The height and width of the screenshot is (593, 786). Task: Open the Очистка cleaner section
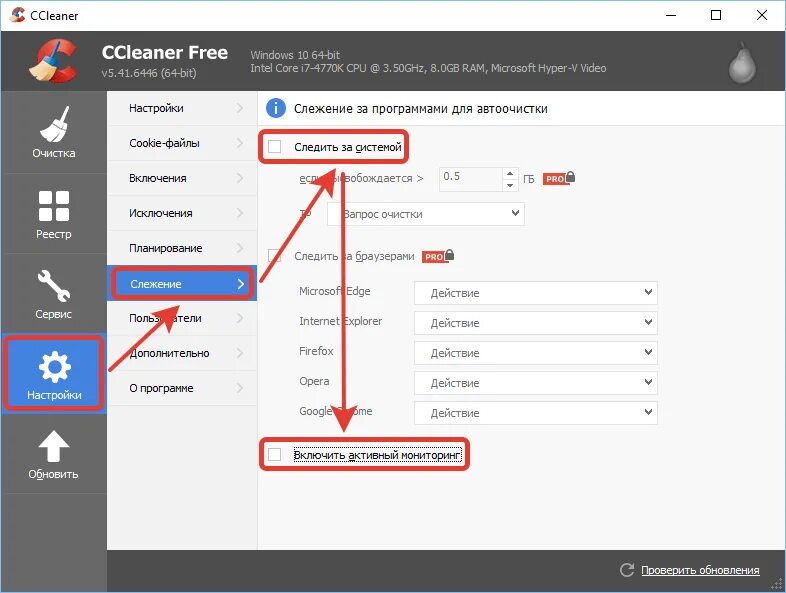click(x=54, y=132)
